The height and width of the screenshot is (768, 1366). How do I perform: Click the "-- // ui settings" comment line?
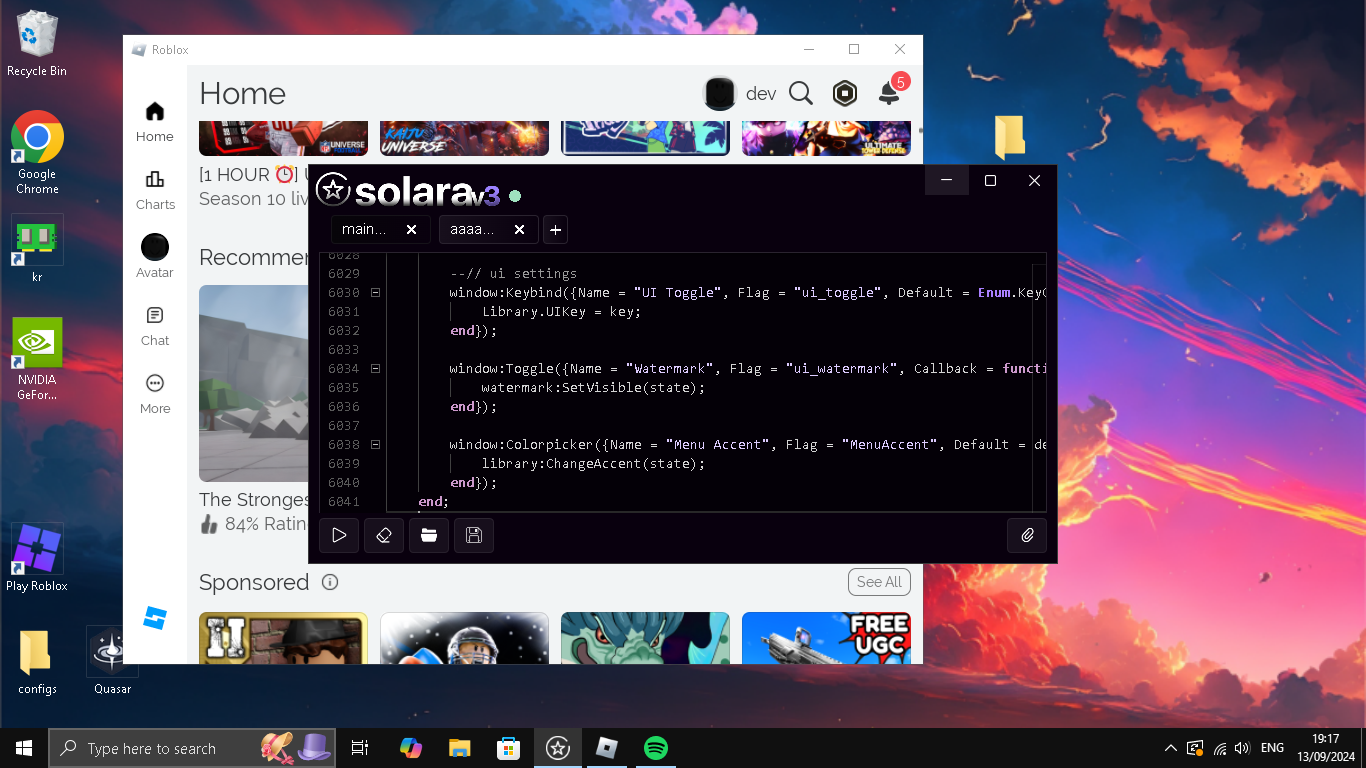point(513,274)
